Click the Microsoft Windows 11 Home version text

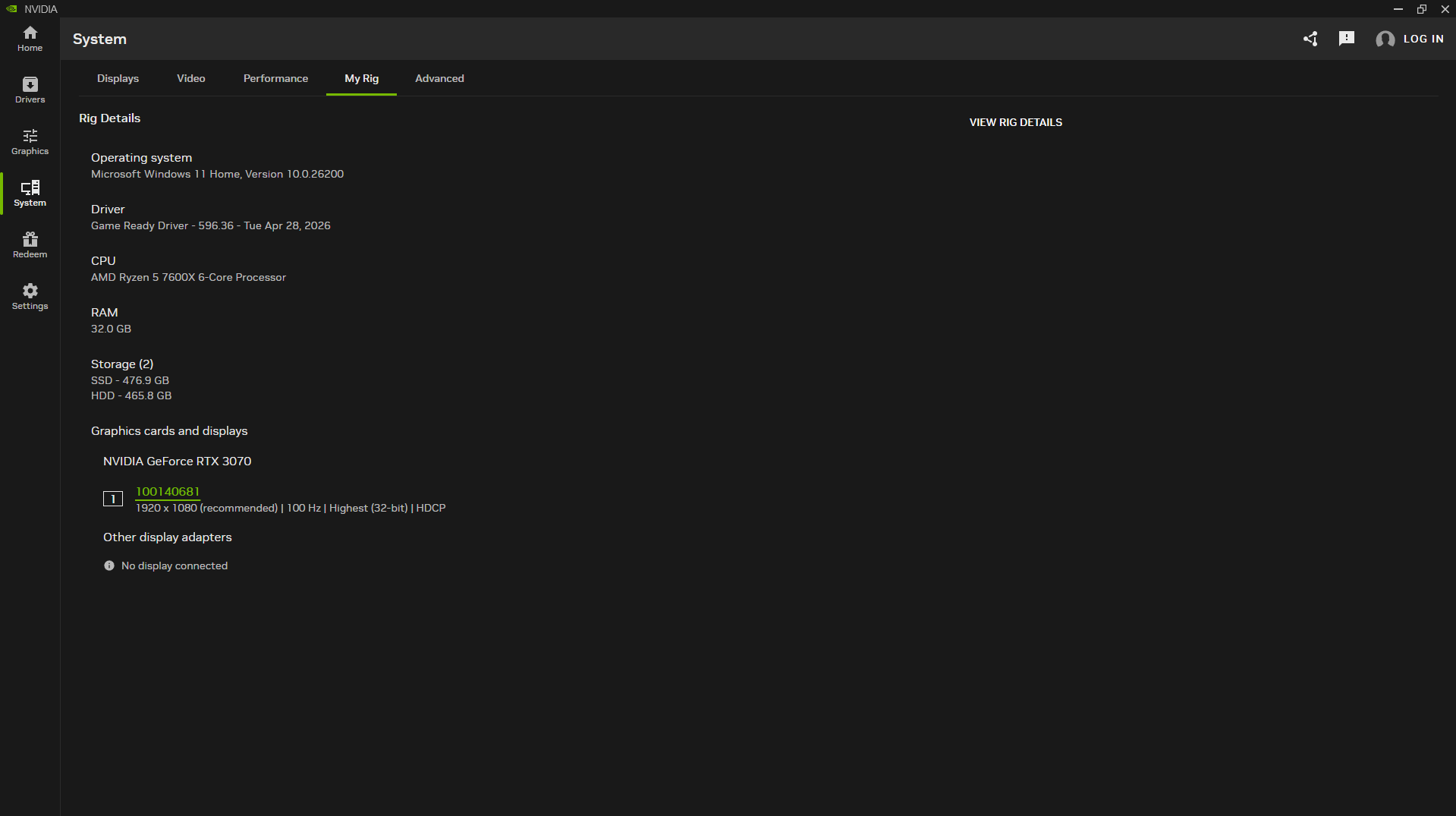click(x=217, y=174)
